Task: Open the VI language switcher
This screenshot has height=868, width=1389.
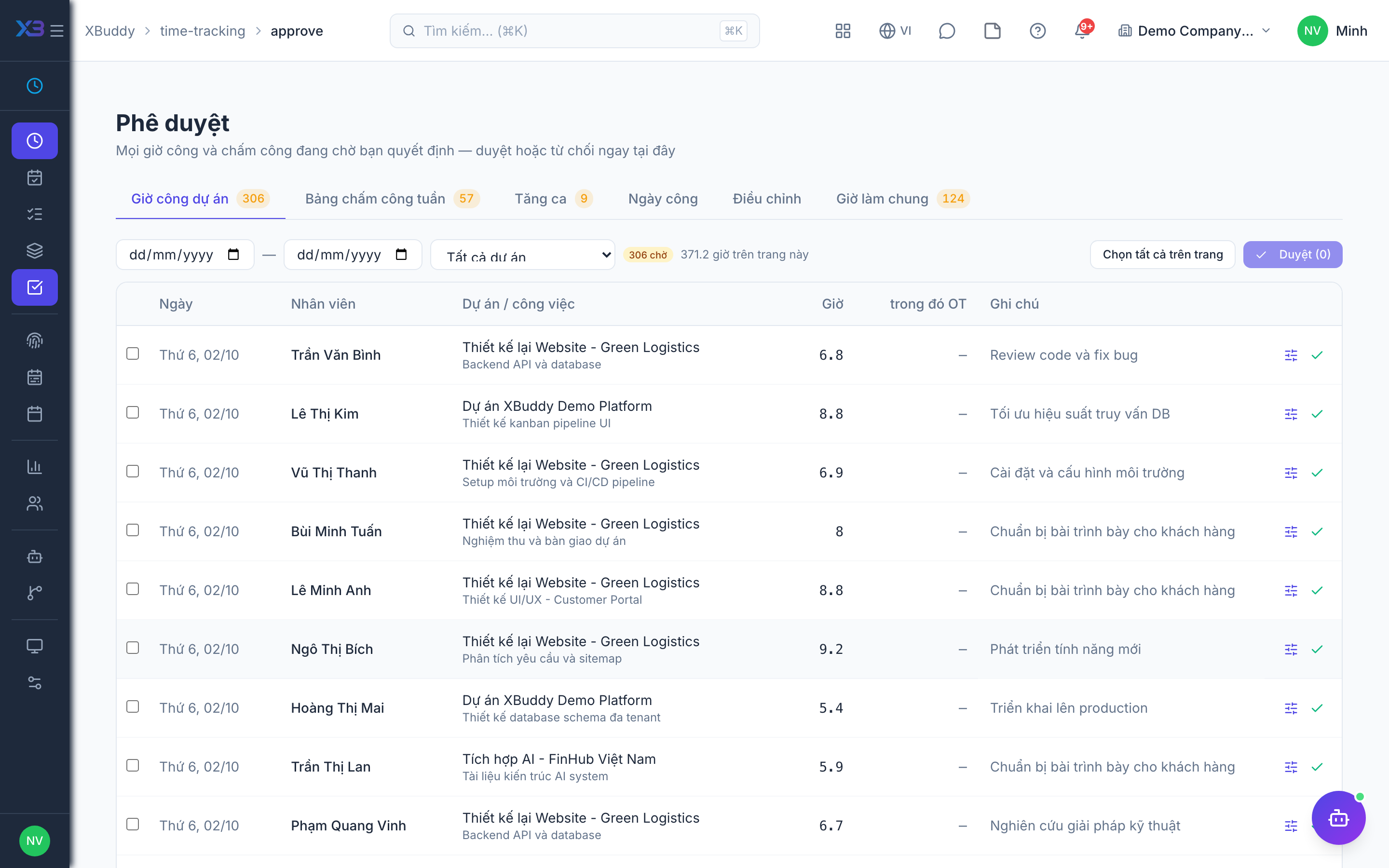Action: pyautogui.click(x=896, y=31)
